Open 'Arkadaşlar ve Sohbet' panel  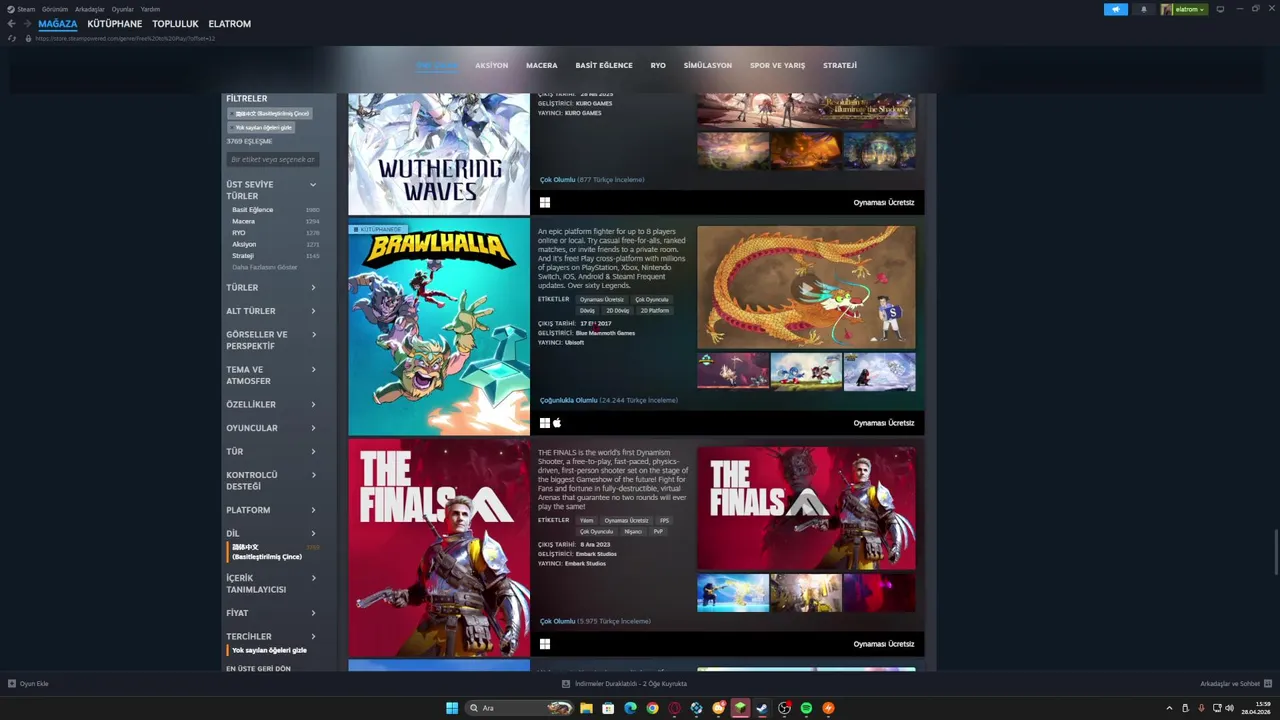tap(1235, 684)
